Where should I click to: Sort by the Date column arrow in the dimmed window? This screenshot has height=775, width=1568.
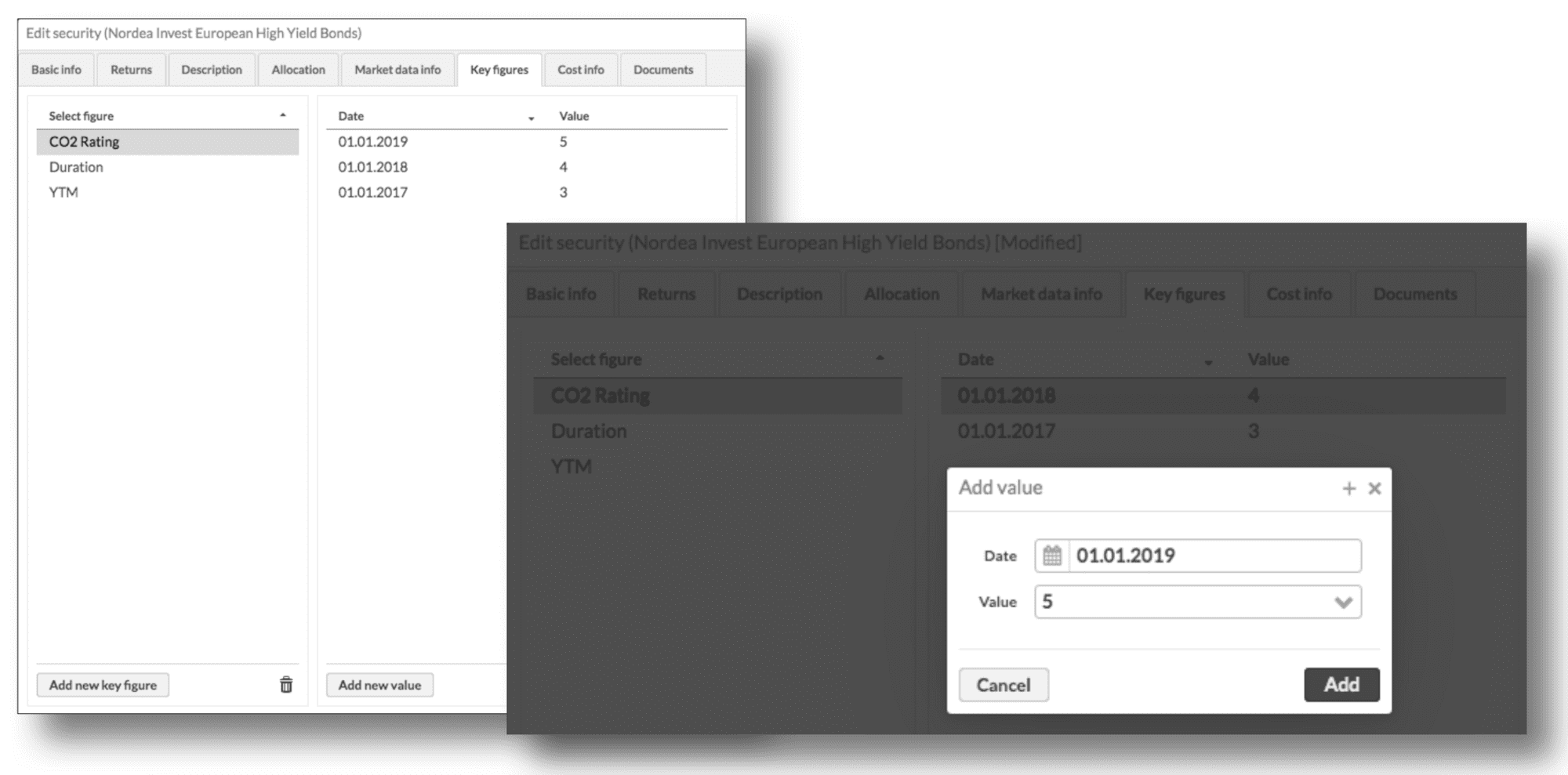(1208, 362)
